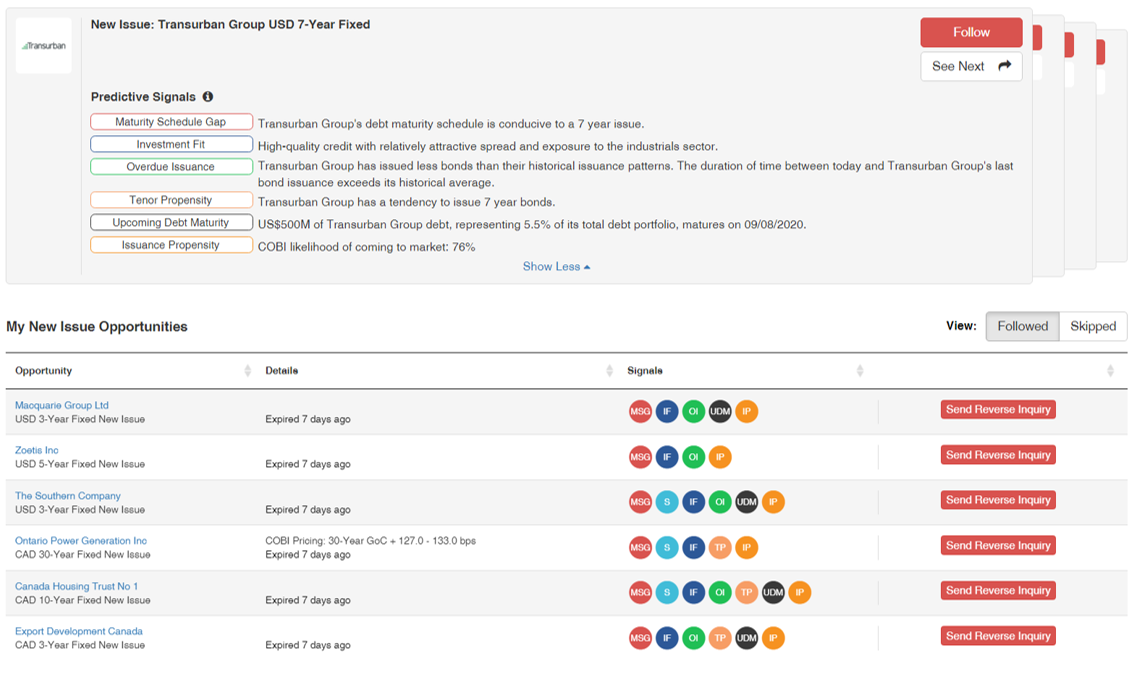Click OI signal icon in Zoetis Inc row
Screen dimensions: 1136x689
pos(693,457)
